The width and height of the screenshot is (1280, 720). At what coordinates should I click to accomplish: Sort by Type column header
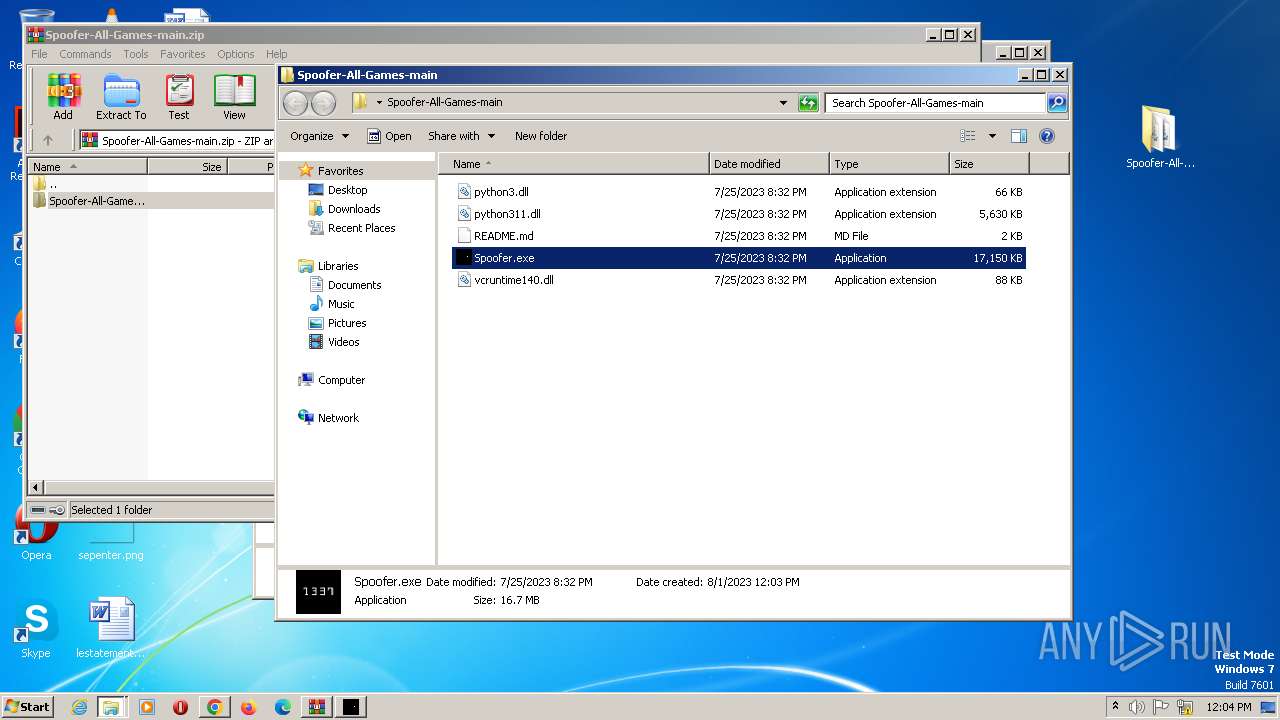click(889, 164)
